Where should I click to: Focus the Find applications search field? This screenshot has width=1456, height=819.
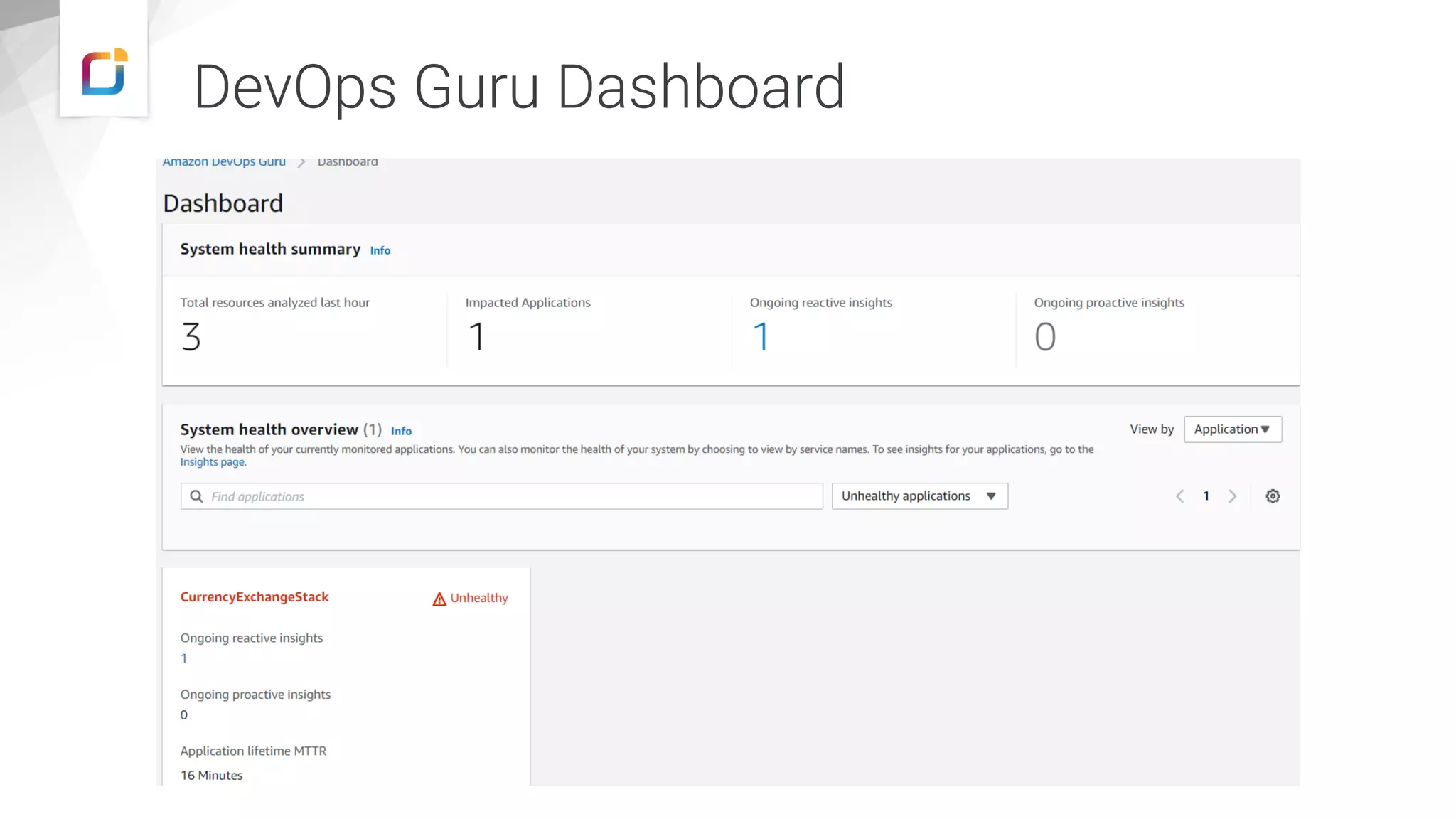click(501, 496)
